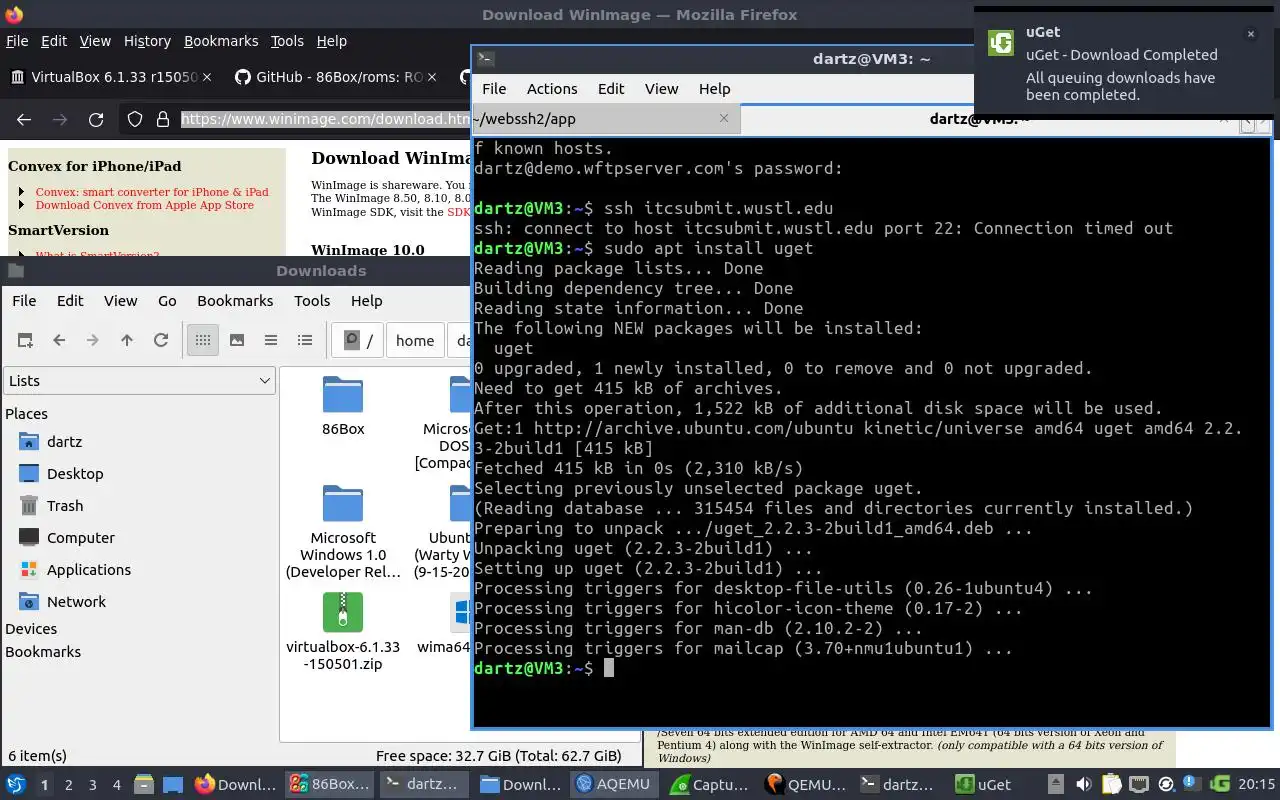Screen dimensions: 1280x800
Task: Click Firefox back arrow button
Action: pos(24,119)
